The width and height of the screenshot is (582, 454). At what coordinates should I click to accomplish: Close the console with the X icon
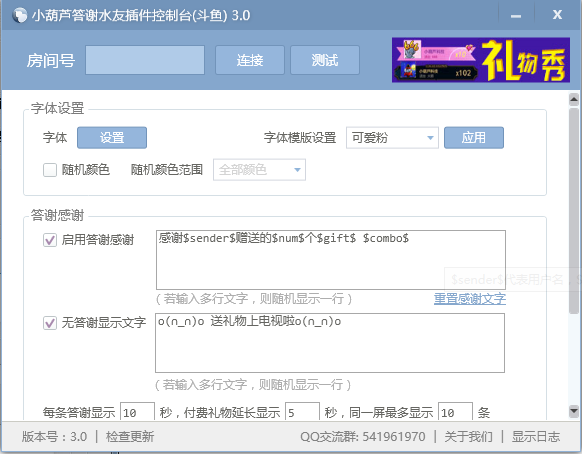(x=557, y=15)
